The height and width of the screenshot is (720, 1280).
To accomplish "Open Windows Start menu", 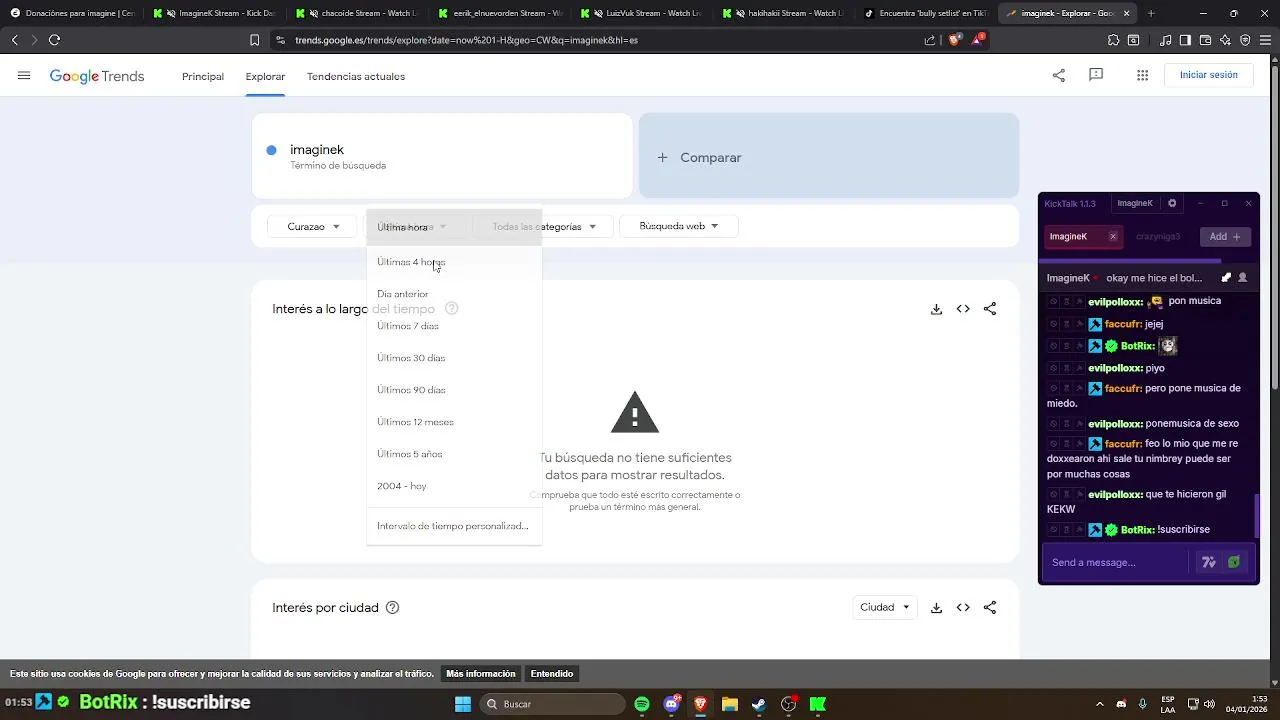I will [463, 704].
